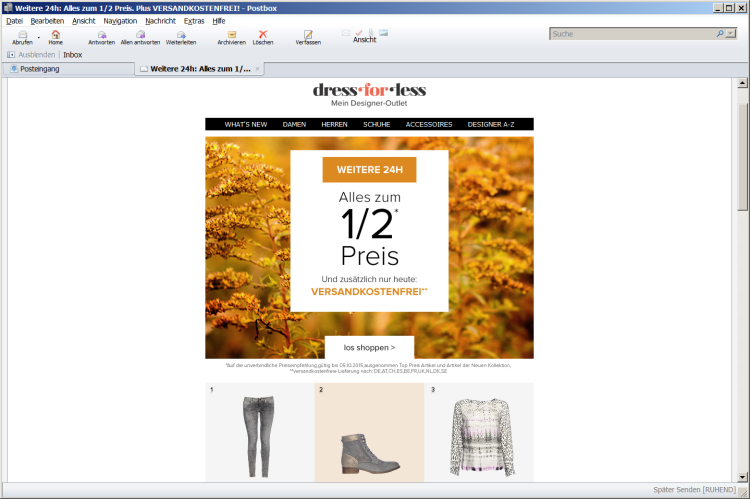Toggle the Ausblenden sidebar button
The width and height of the screenshot is (750, 499).
point(30,55)
